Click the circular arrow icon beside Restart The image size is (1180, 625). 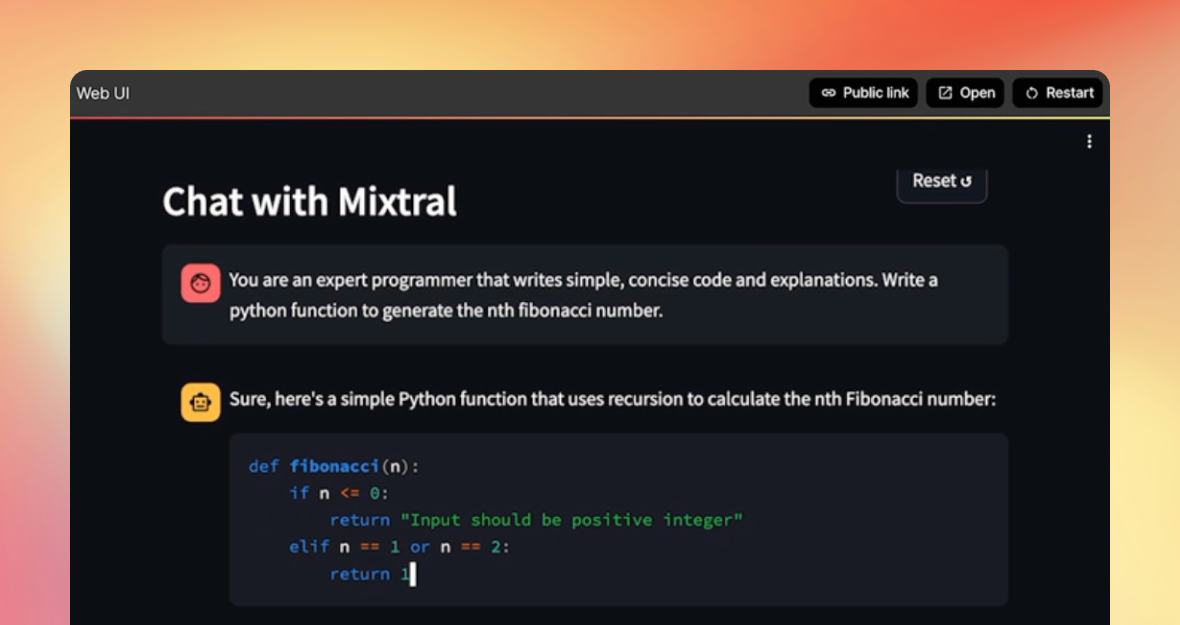(1032, 93)
